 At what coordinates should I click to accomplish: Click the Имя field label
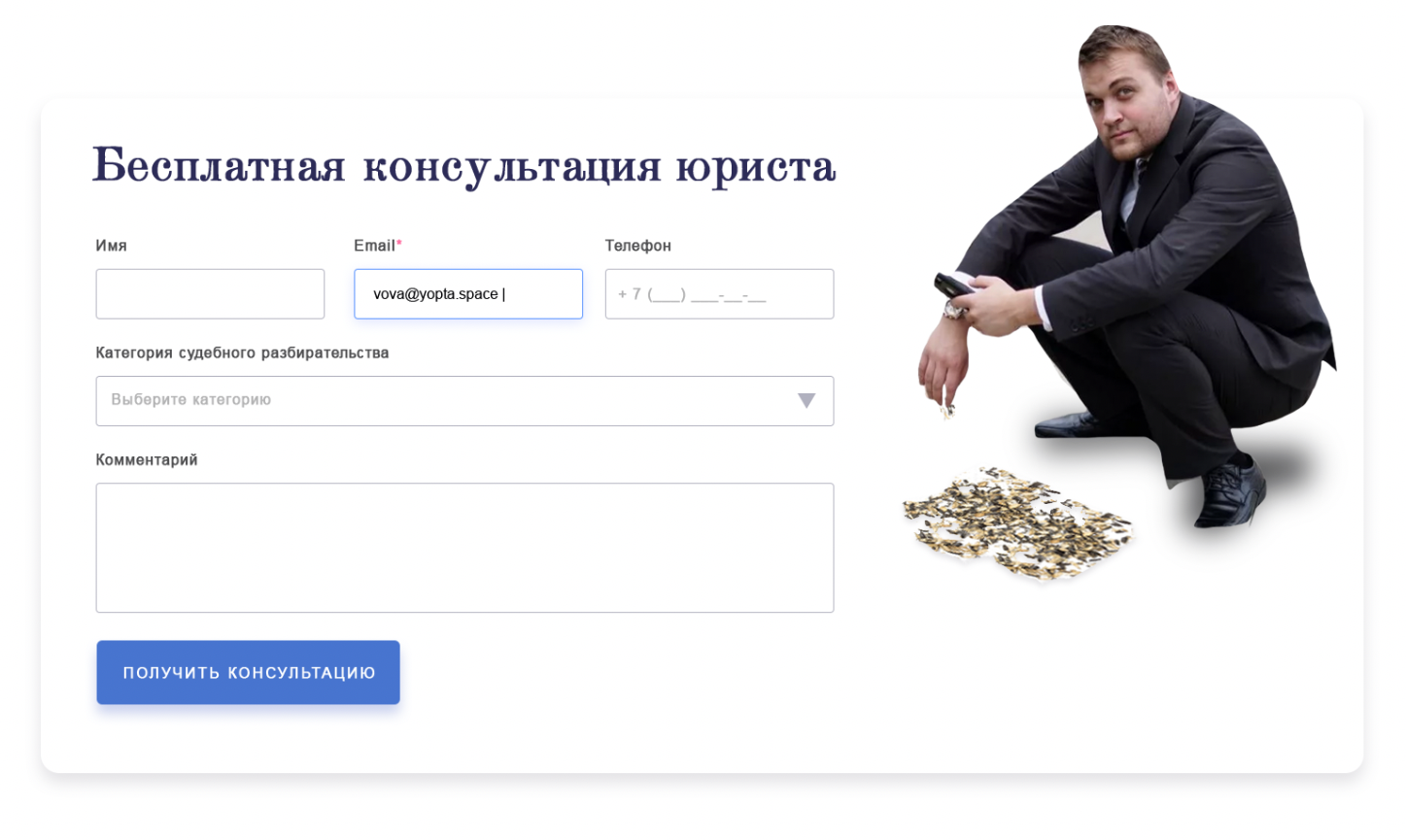pos(111,246)
